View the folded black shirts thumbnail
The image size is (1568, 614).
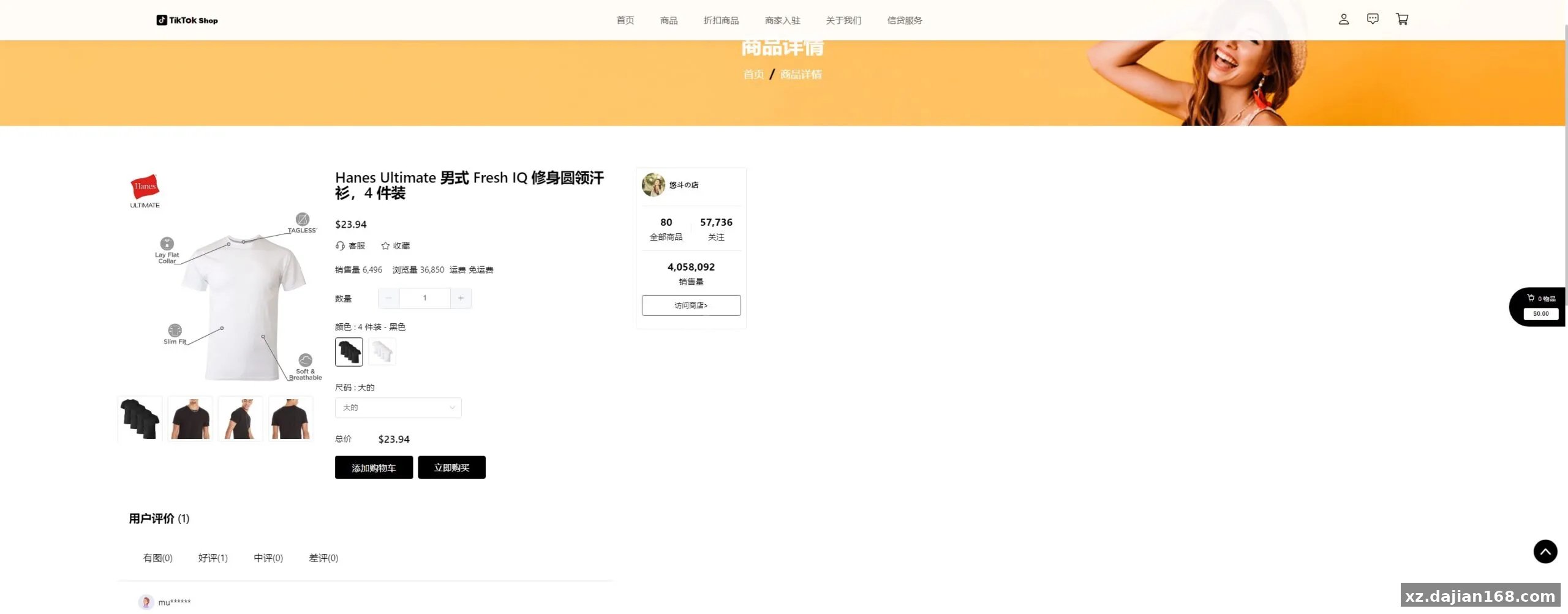[140, 419]
